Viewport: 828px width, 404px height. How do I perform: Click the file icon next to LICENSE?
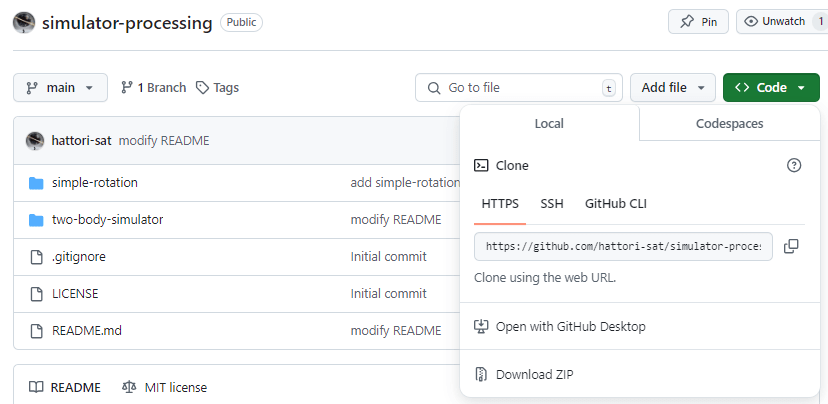point(36,294)
